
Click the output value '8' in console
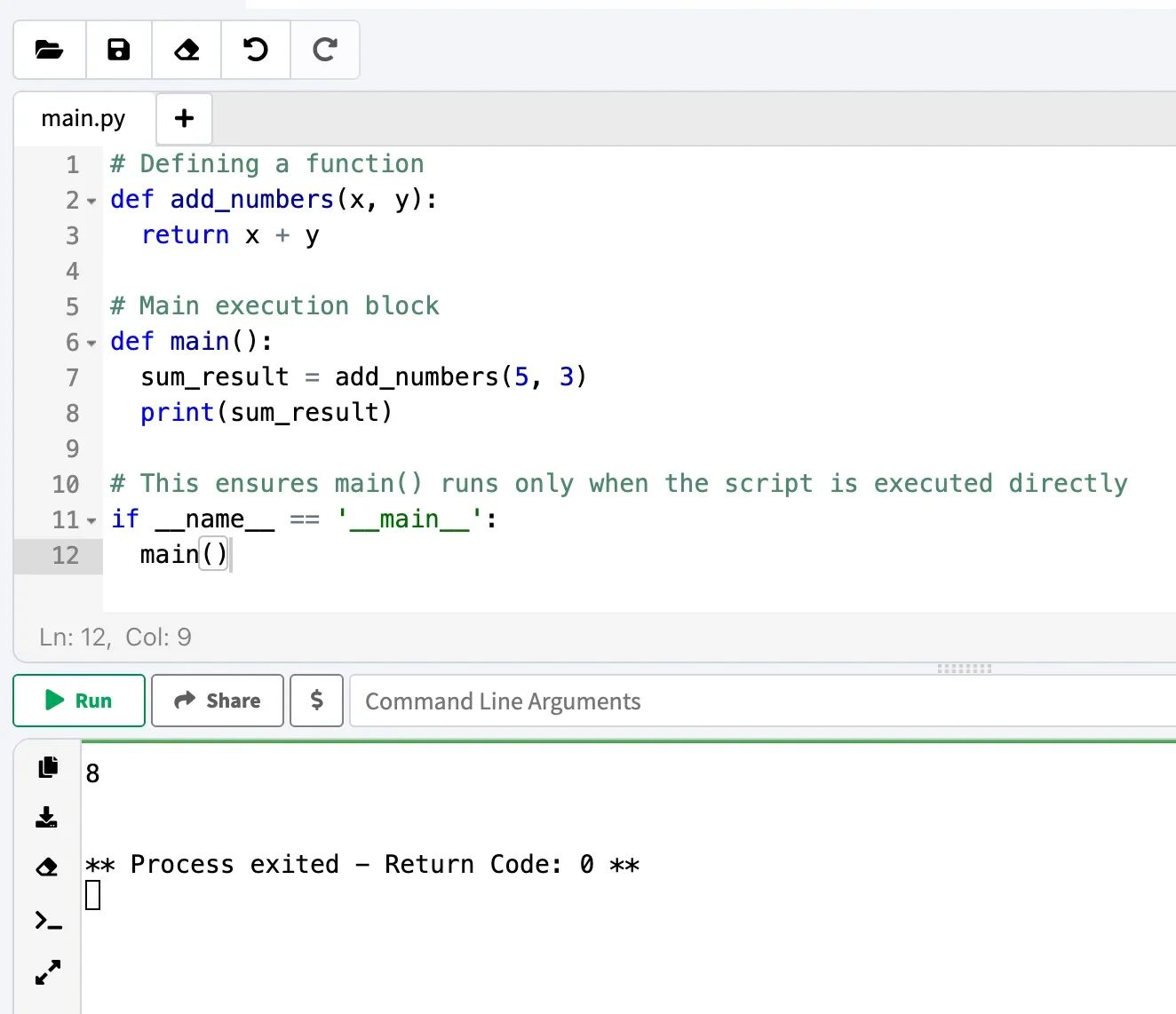92,773
